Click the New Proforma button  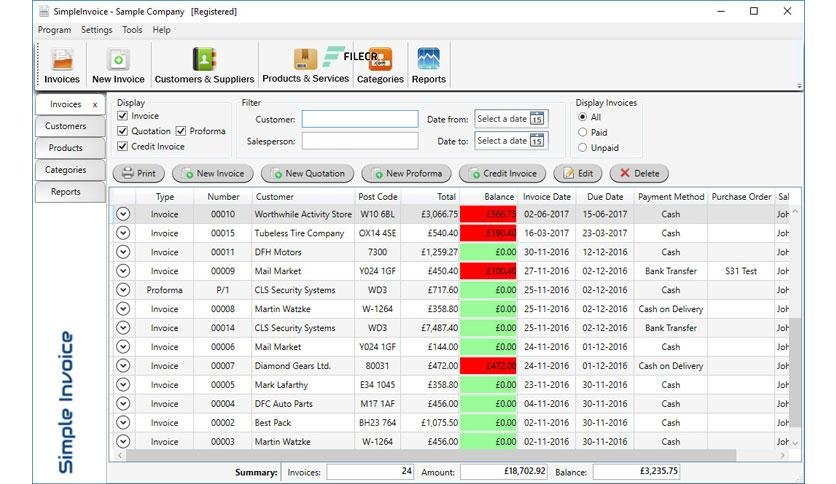coord(406,173)
